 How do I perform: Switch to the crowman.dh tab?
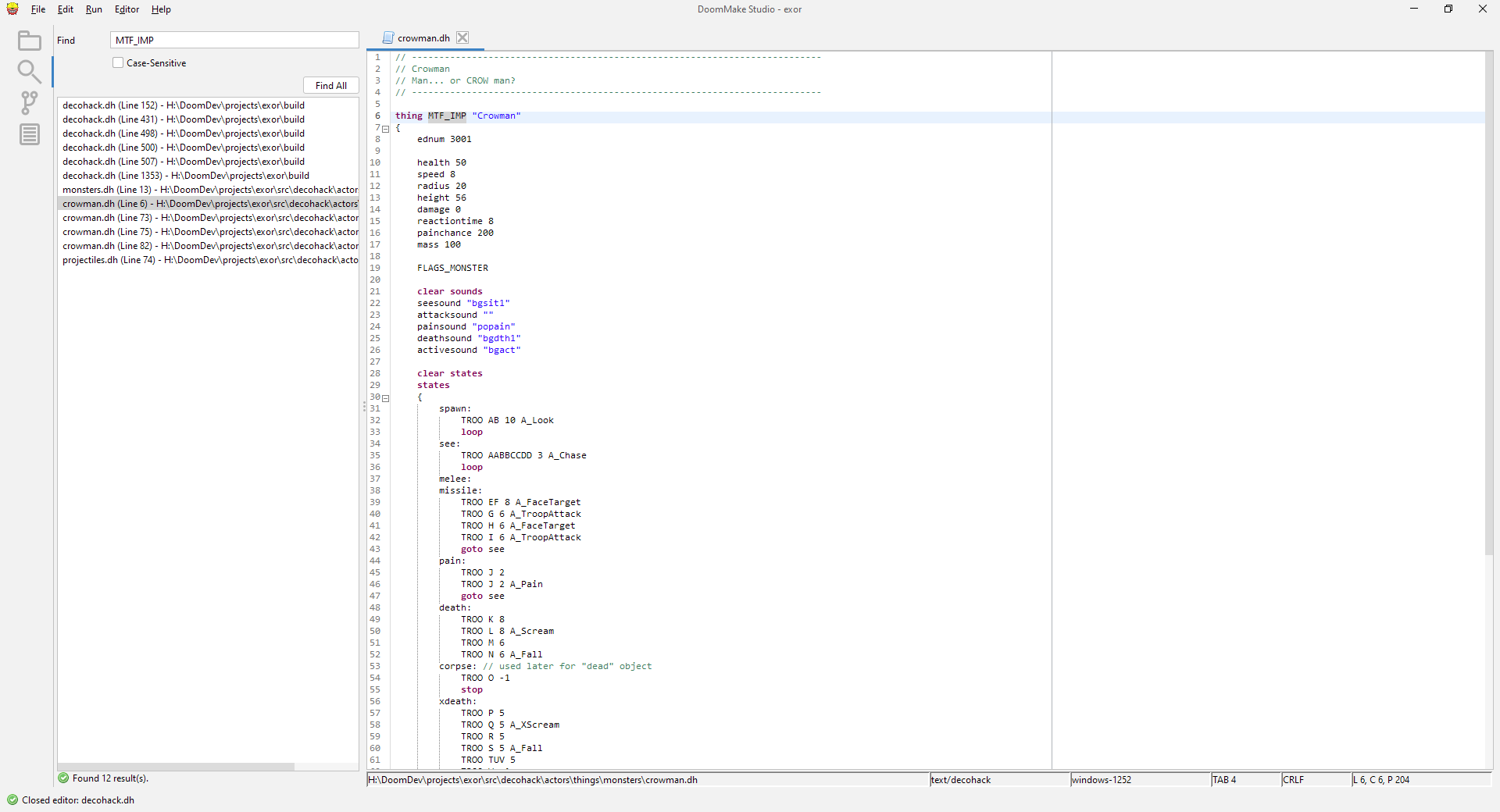(423, 37)
